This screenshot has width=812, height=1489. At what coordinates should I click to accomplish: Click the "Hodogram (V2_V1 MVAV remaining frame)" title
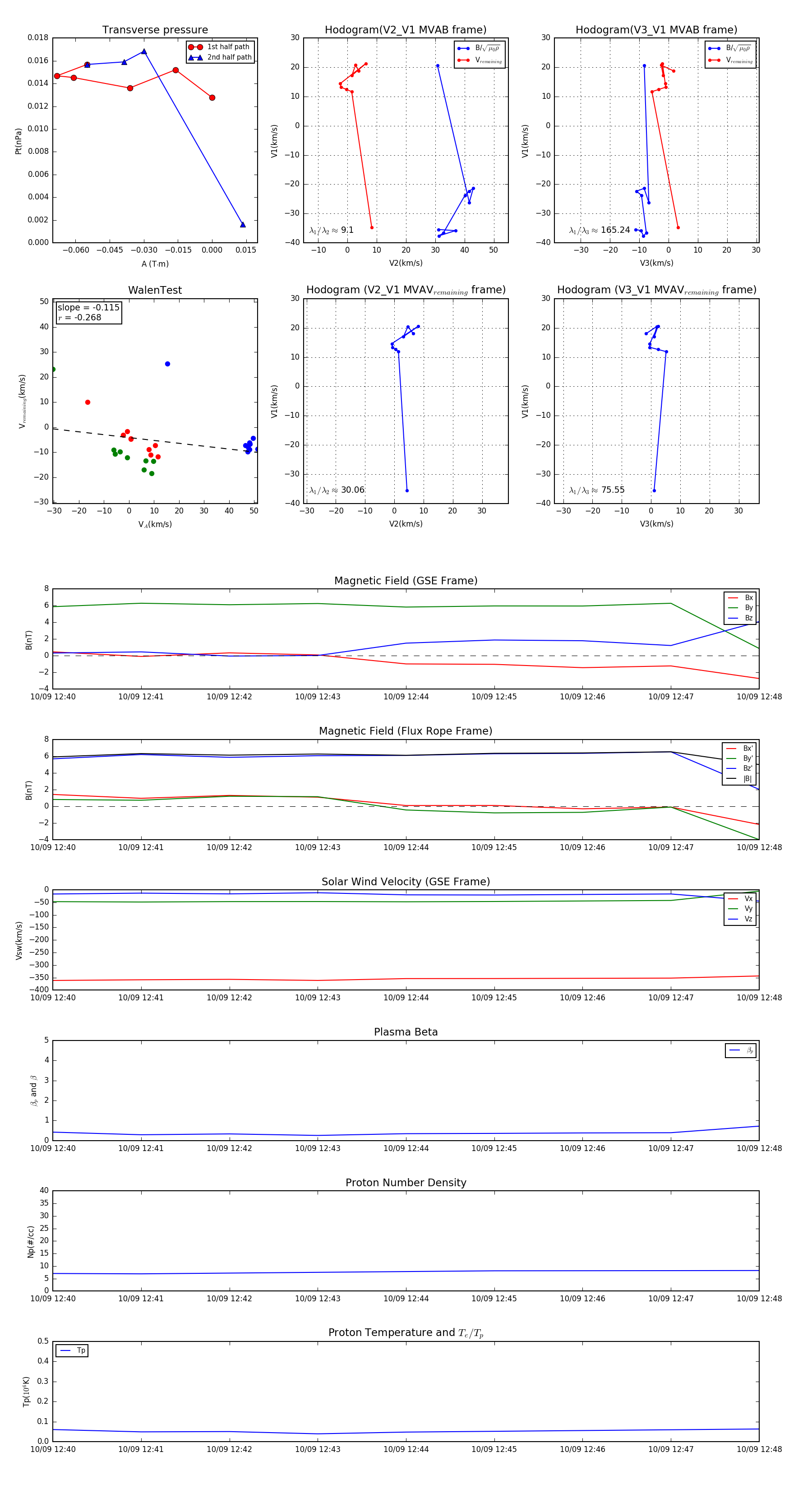[406, 290]
